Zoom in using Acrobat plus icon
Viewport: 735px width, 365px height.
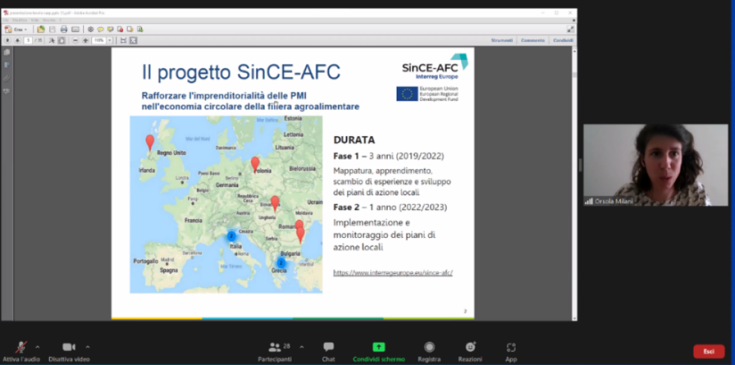(85, 40)
